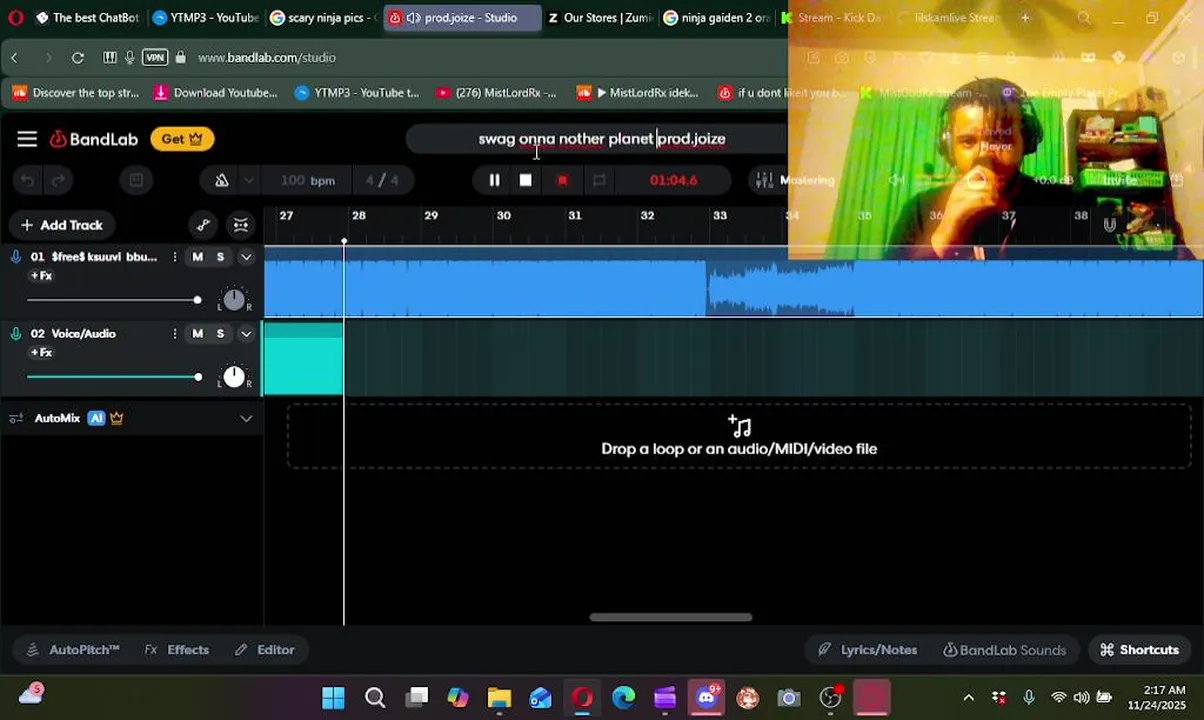Expand the AutoMix section chevron
This screenshot has width=1204, height=720.
[x=246, y=418]
